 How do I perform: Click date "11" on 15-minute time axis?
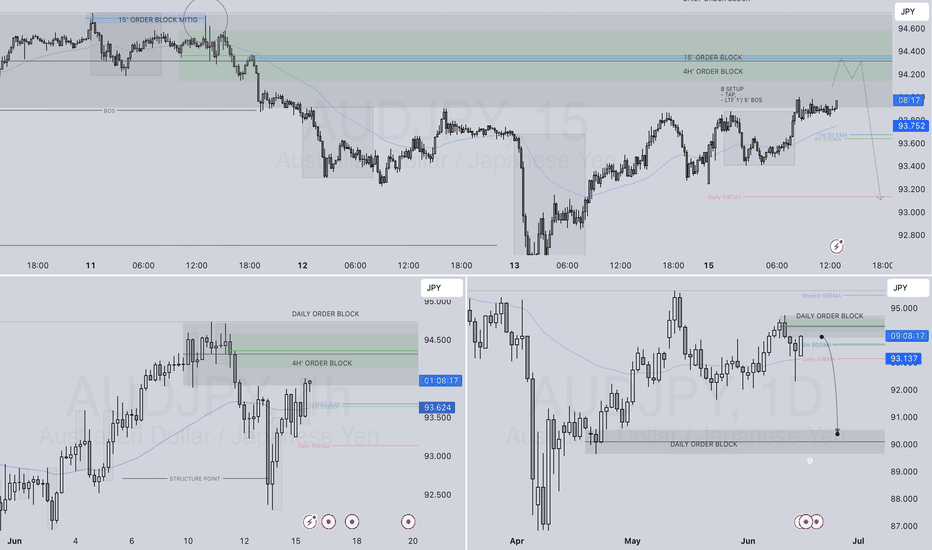[x=90, y=265]
